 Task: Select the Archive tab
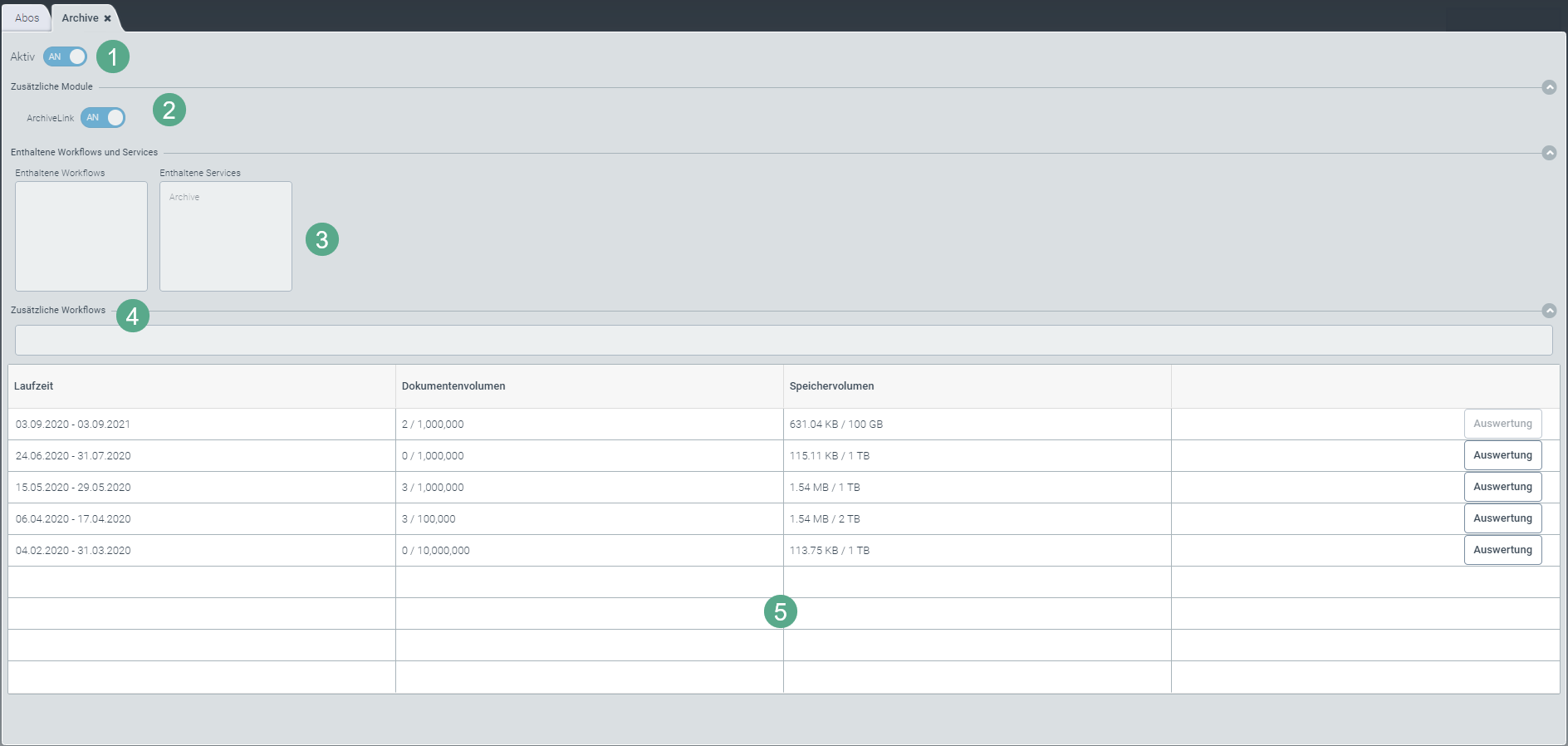[80, 18]
